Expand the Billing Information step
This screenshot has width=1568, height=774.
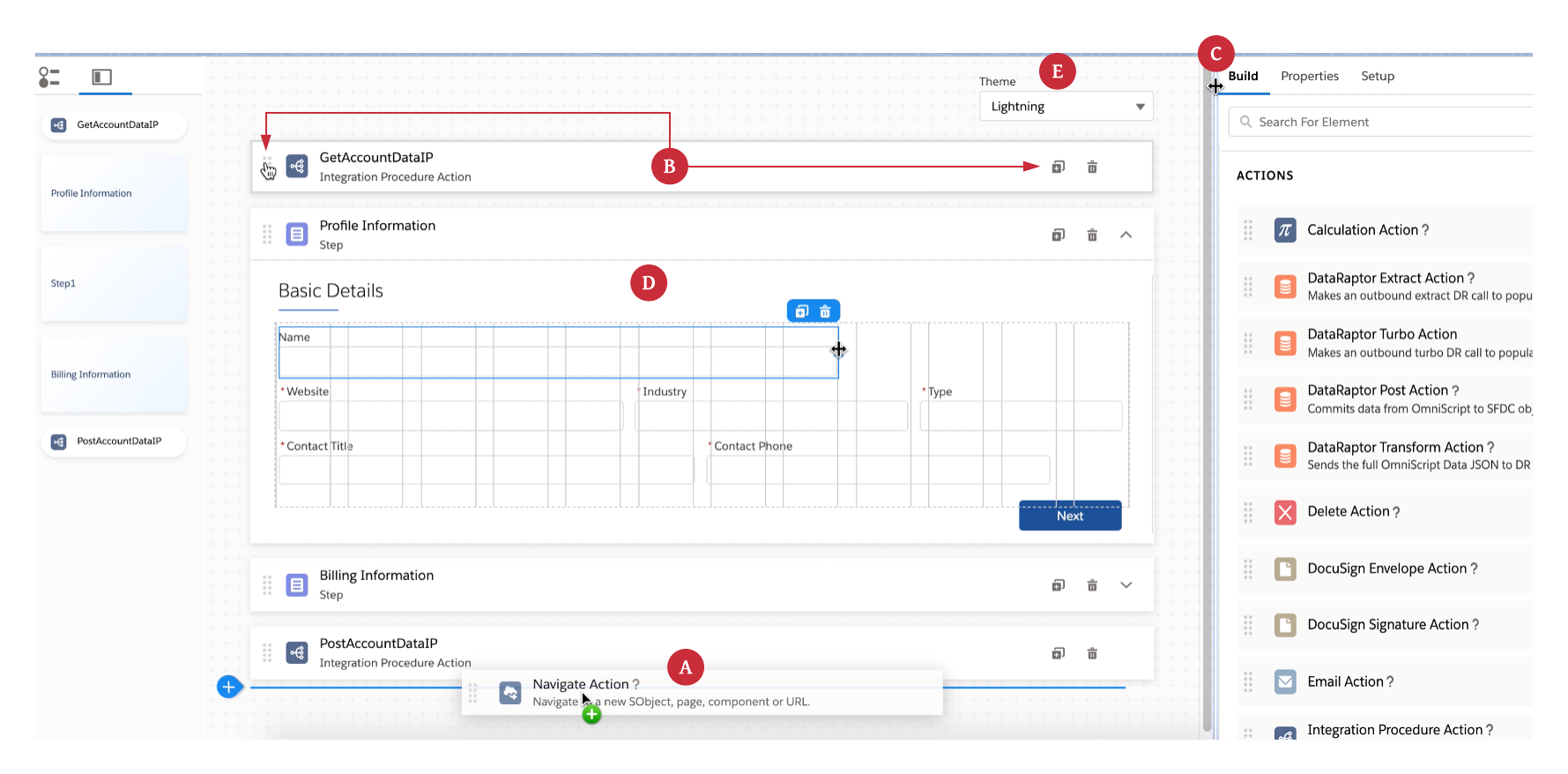(1126, 584)
